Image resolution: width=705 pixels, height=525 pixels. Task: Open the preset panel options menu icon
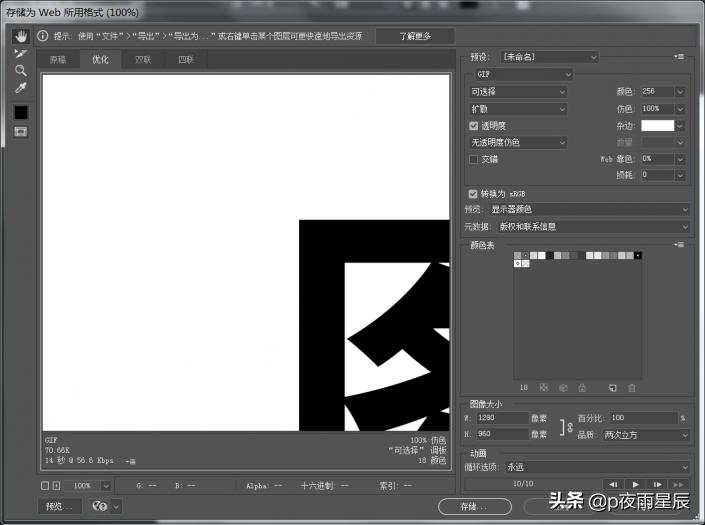[x=679, y=57]
